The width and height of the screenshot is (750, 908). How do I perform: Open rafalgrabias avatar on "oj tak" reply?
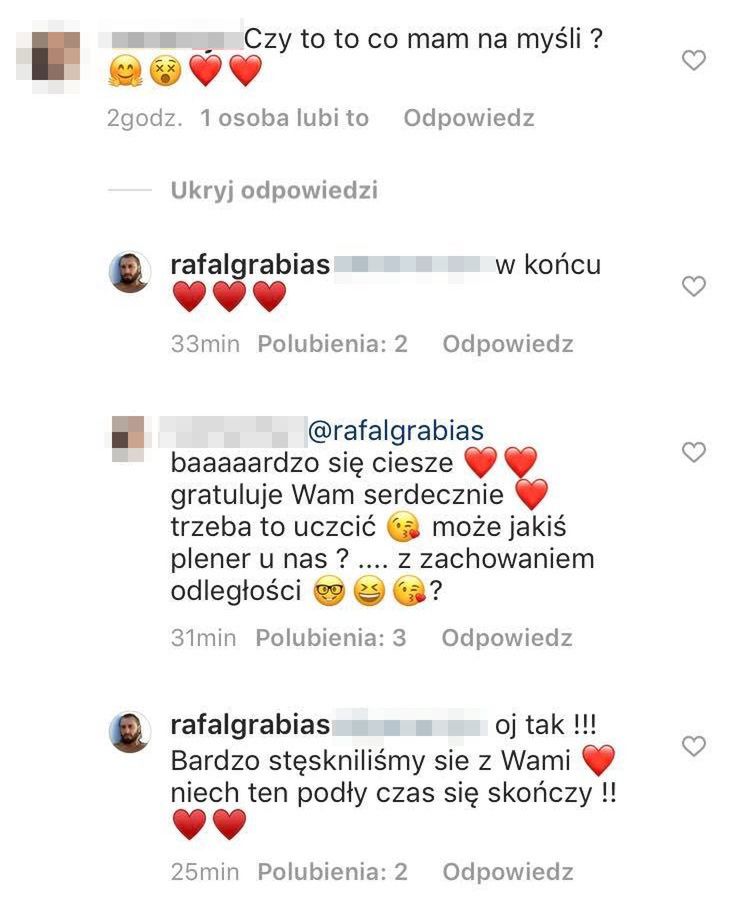[130, 732]
